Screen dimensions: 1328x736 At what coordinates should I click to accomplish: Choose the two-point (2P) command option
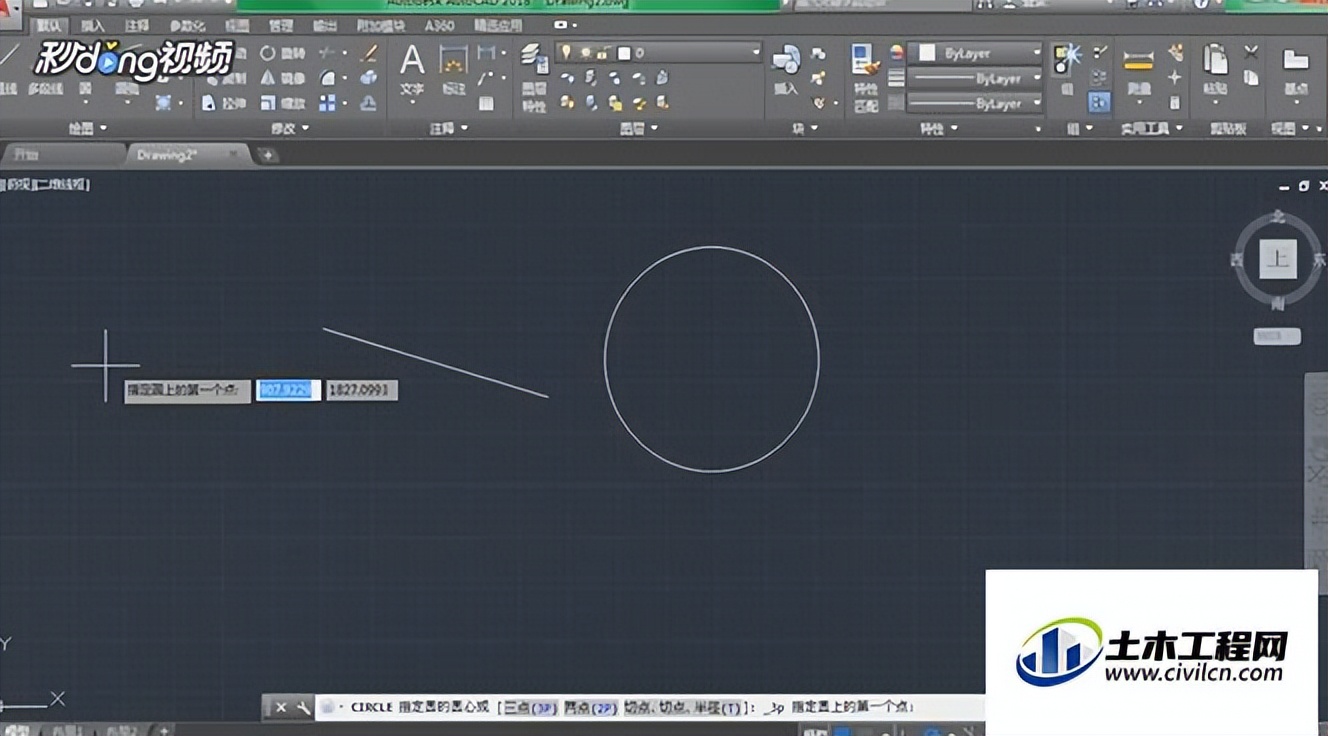pyautogui.click(x=591, y=707)
